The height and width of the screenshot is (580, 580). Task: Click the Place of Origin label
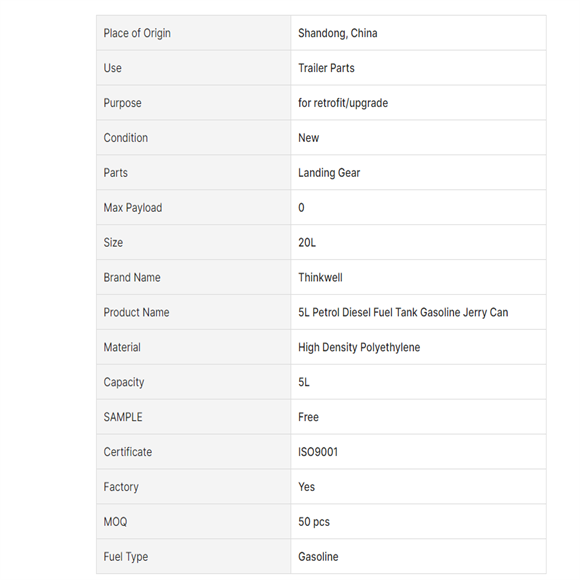pyautogui.click(x=137, y=33)
